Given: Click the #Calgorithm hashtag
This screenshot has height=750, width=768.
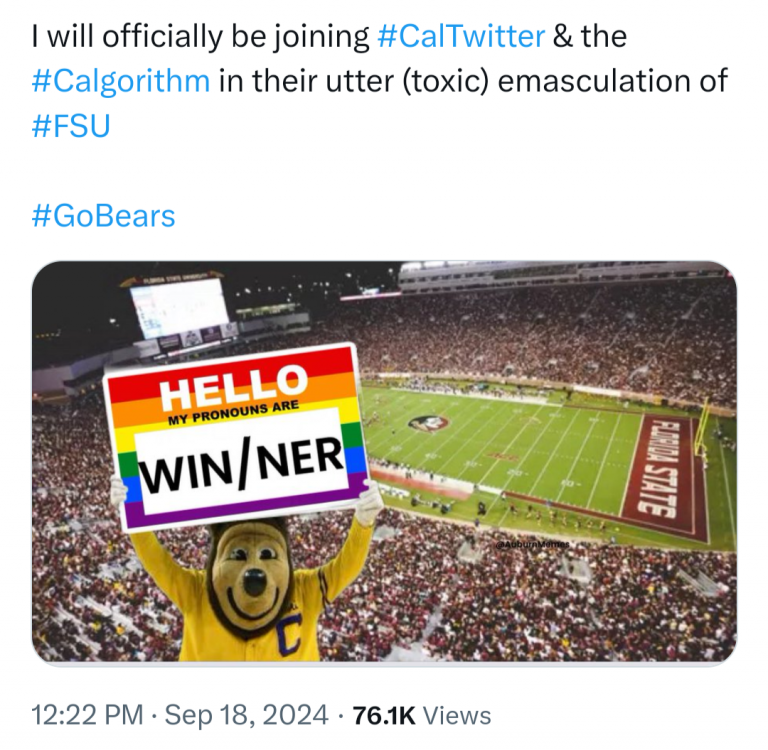Looking at the screenshot, I should 121,81.
